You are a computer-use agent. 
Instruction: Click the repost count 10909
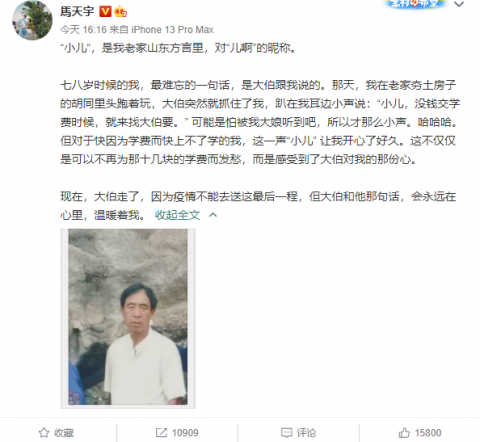(185, 433)
